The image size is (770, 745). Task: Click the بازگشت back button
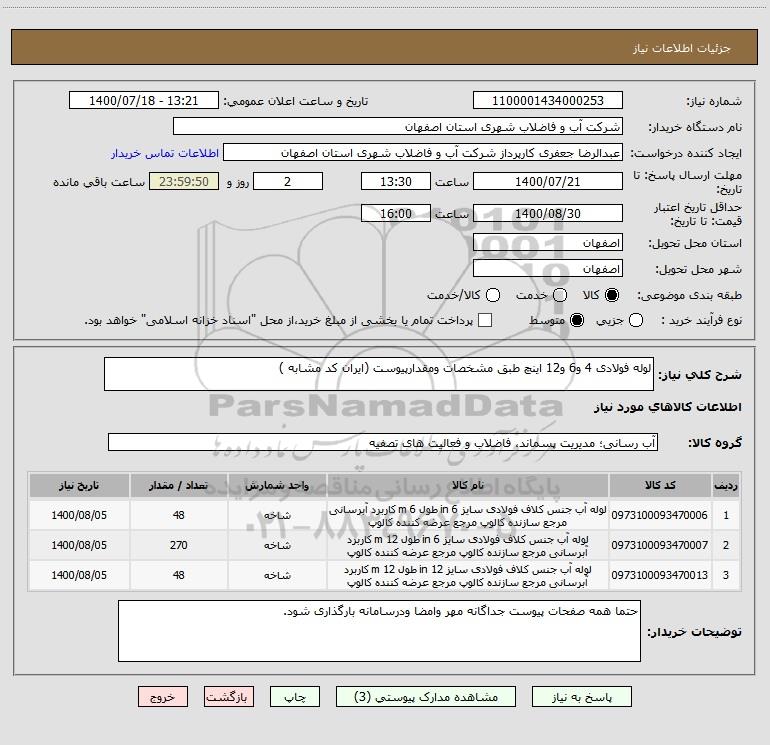click(229, 697)
